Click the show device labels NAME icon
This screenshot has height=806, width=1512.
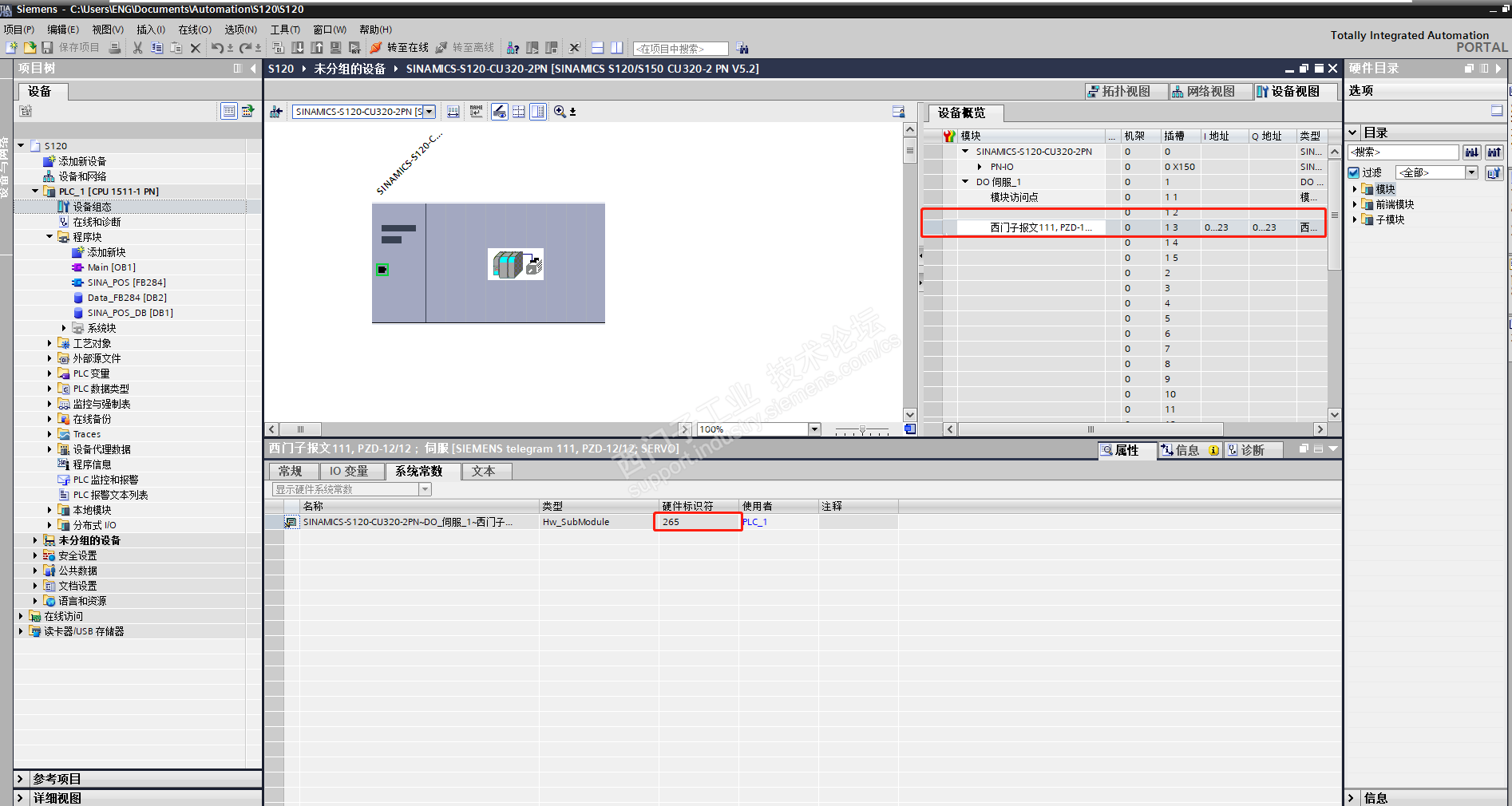click(477, 112)
